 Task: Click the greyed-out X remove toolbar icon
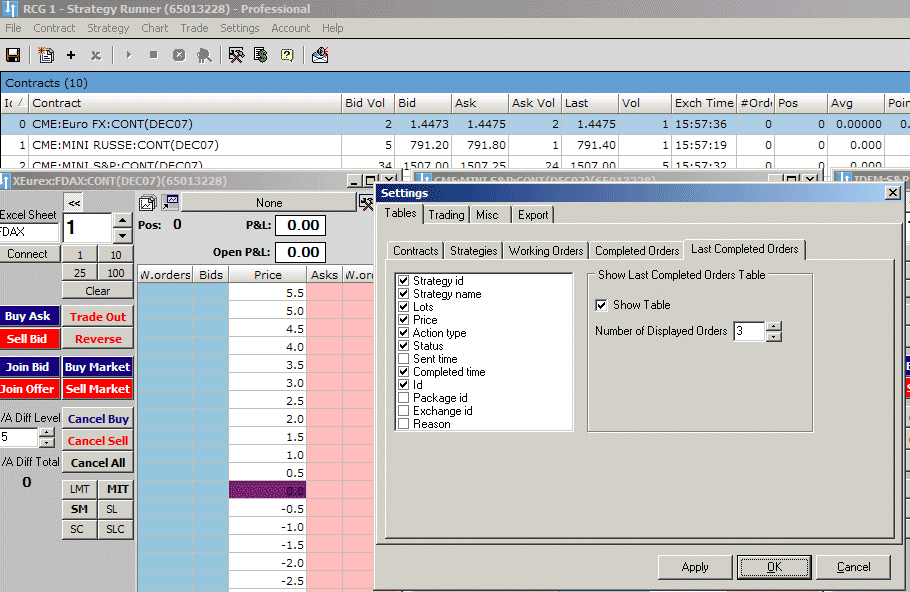96,55
